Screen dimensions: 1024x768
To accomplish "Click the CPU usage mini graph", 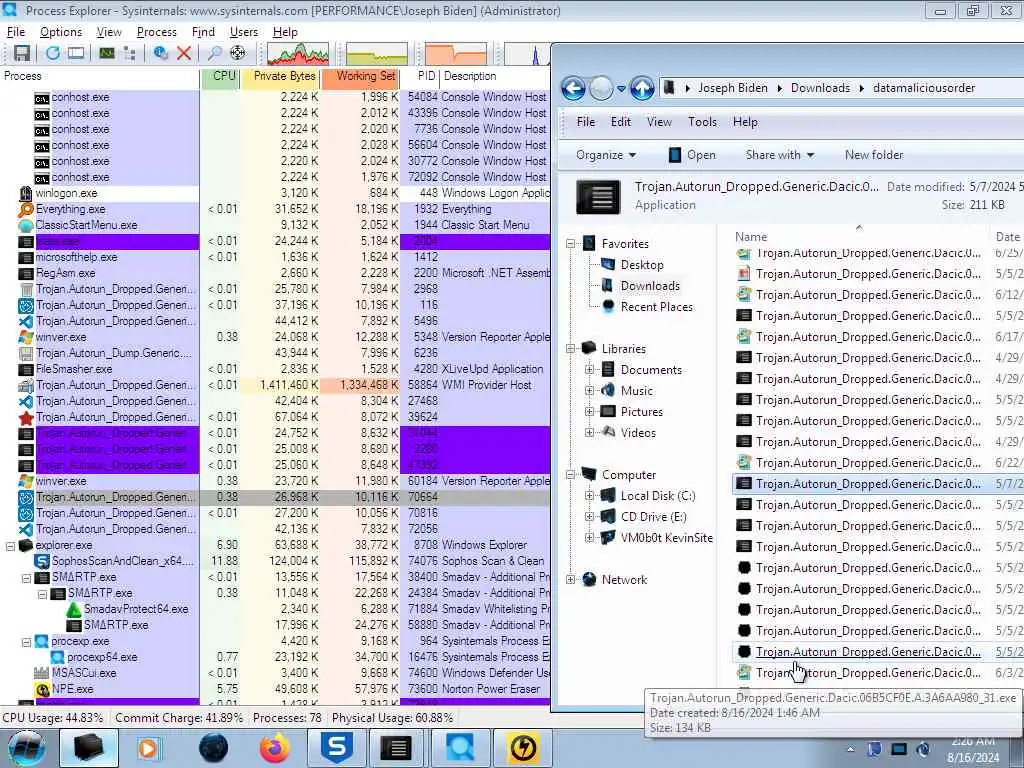I will point(298,54).
